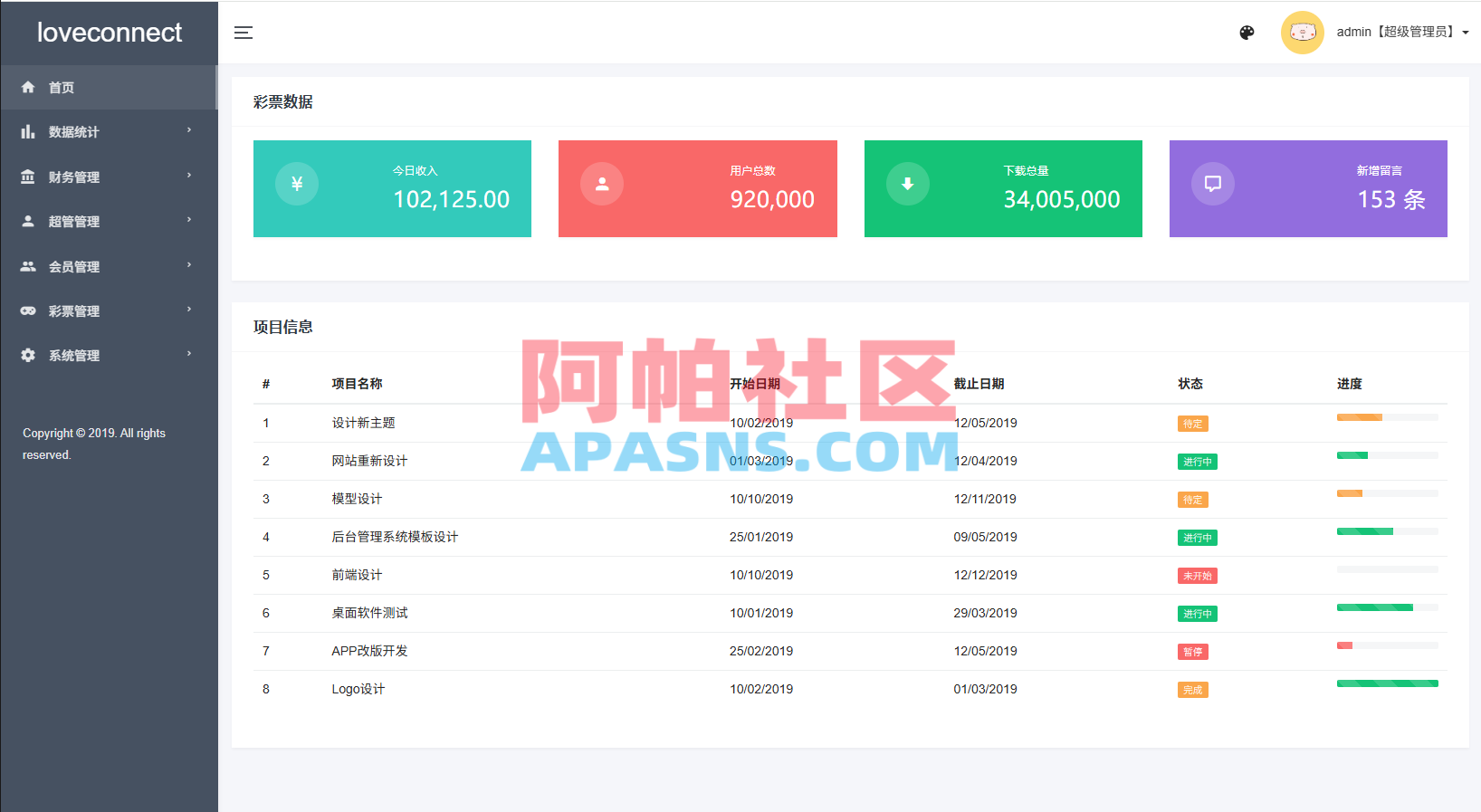Viewport: 1481px width, 812px height.
Task: Open the 会员管理 menu item
Action: click(x=109, y=267)
